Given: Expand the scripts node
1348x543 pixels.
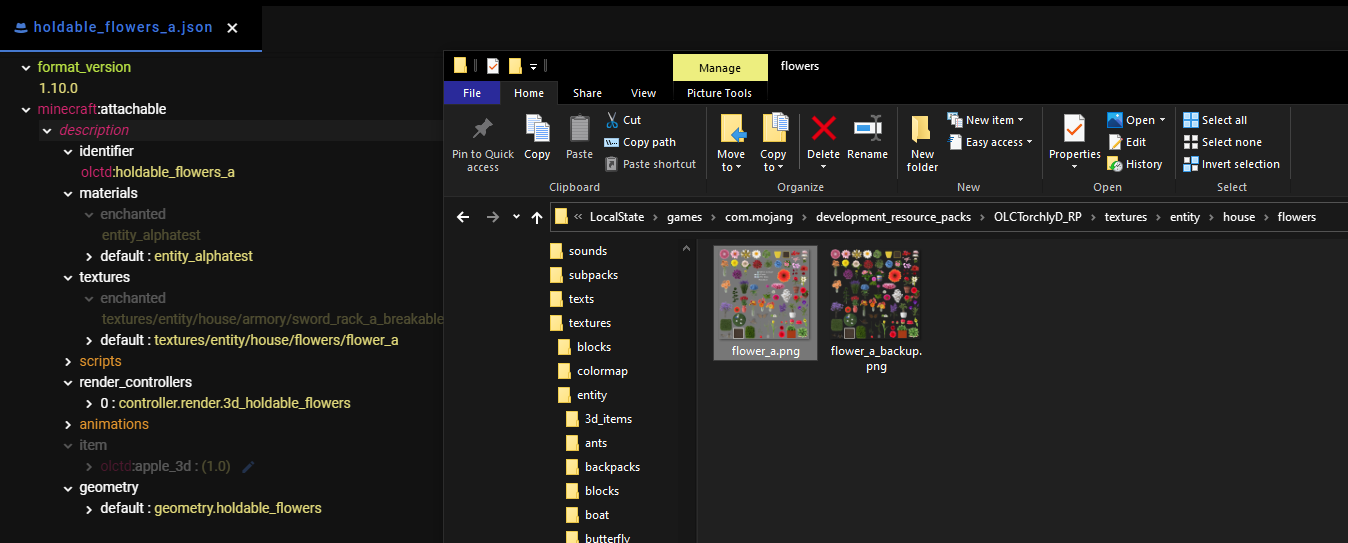Looking at the screenshot, I should point(68,361).
